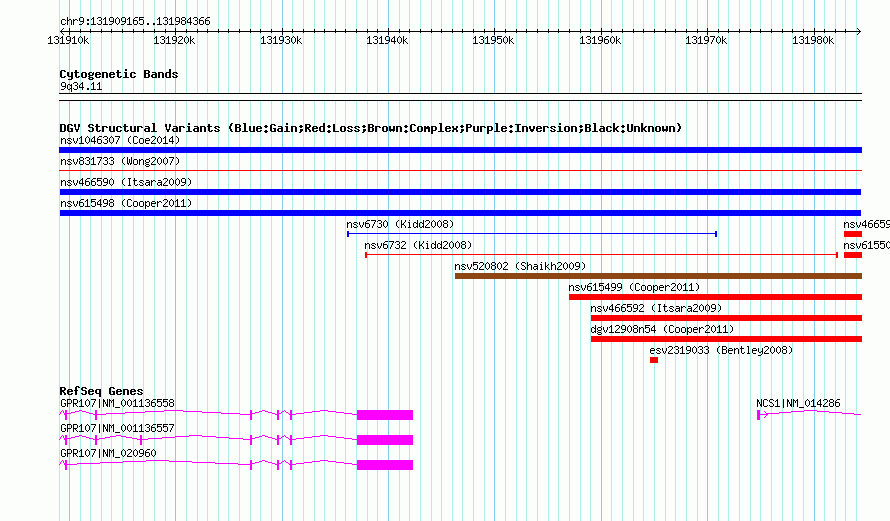Screen dimensions: 890x521
Task: Click the truncated nsv6150 label at right edge
Action: click(x=866, y=245)
